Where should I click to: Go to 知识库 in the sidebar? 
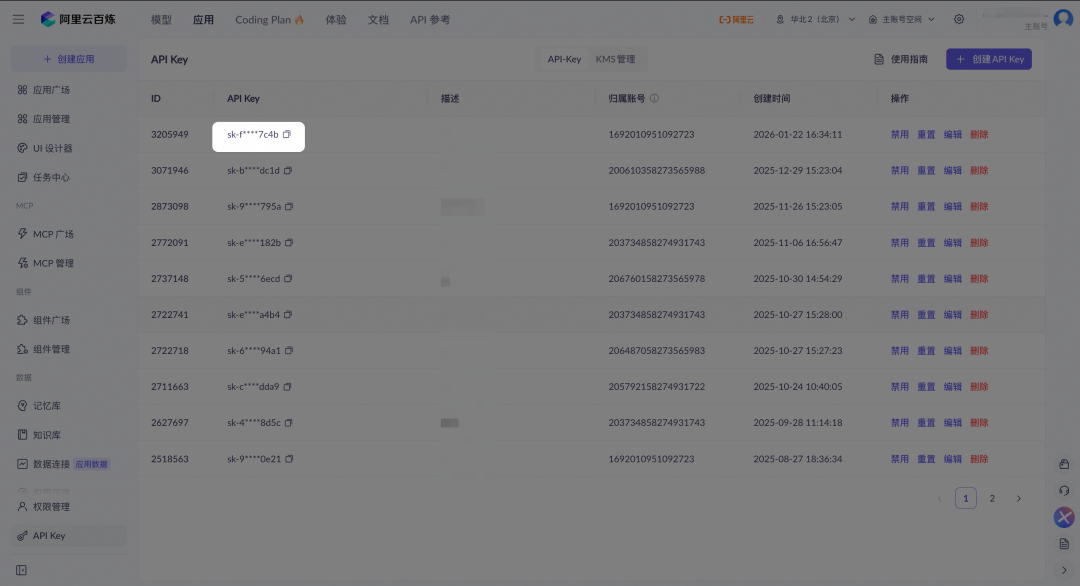(47, 435)
